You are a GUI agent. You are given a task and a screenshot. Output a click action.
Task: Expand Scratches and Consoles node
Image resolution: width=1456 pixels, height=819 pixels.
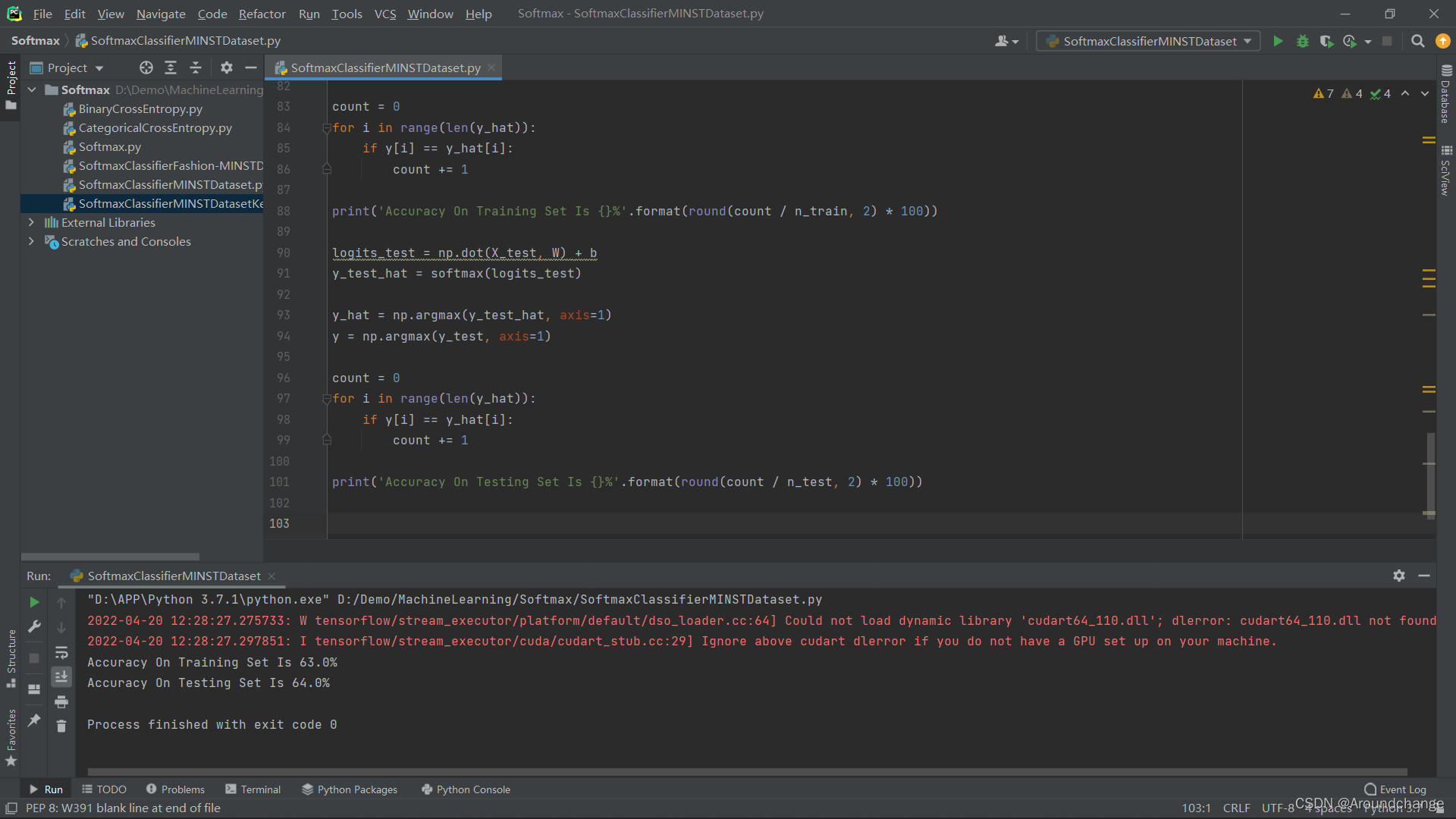(x=31, y=242)
